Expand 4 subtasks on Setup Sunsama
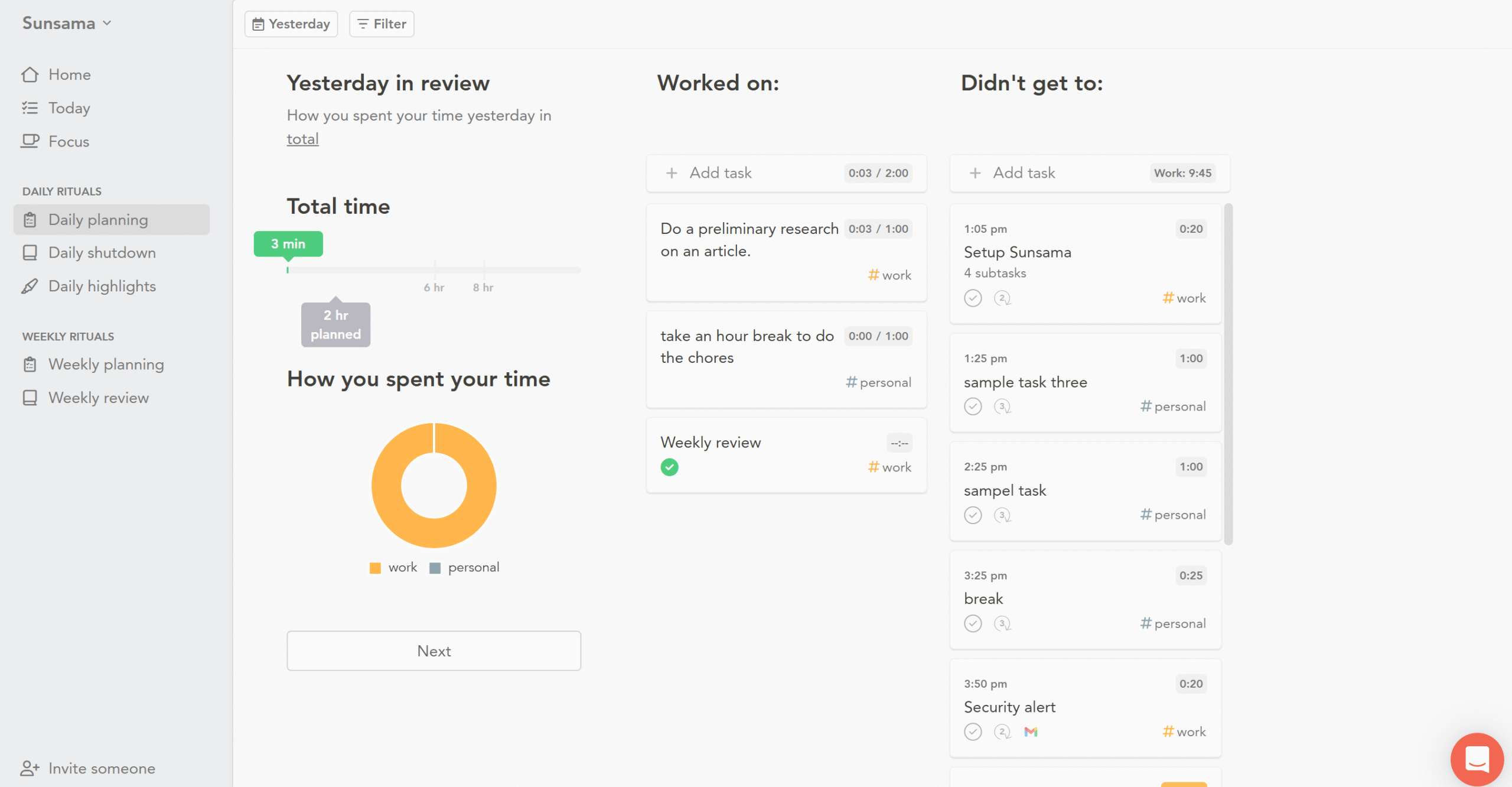Viewport: 1512px width, 787px height. (x=995, y=273)
